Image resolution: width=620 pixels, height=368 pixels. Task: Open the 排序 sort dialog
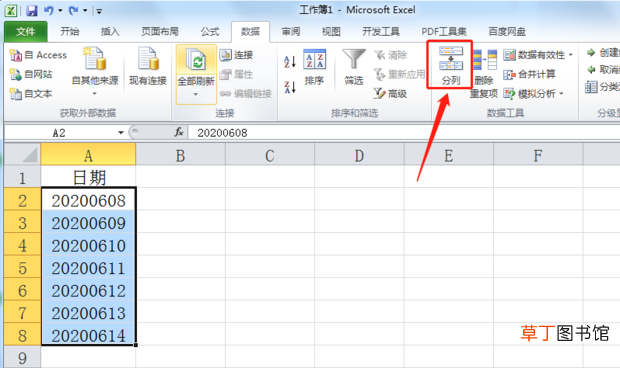314,67
